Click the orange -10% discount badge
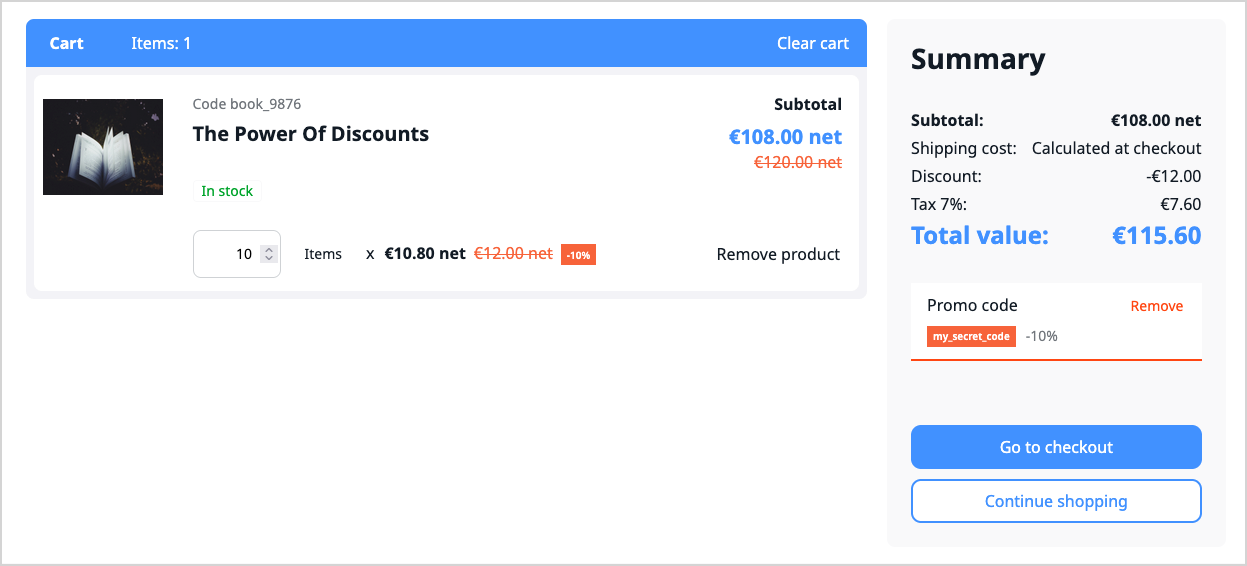Screen dimensions: 1247x566 (x=578, y=255)
